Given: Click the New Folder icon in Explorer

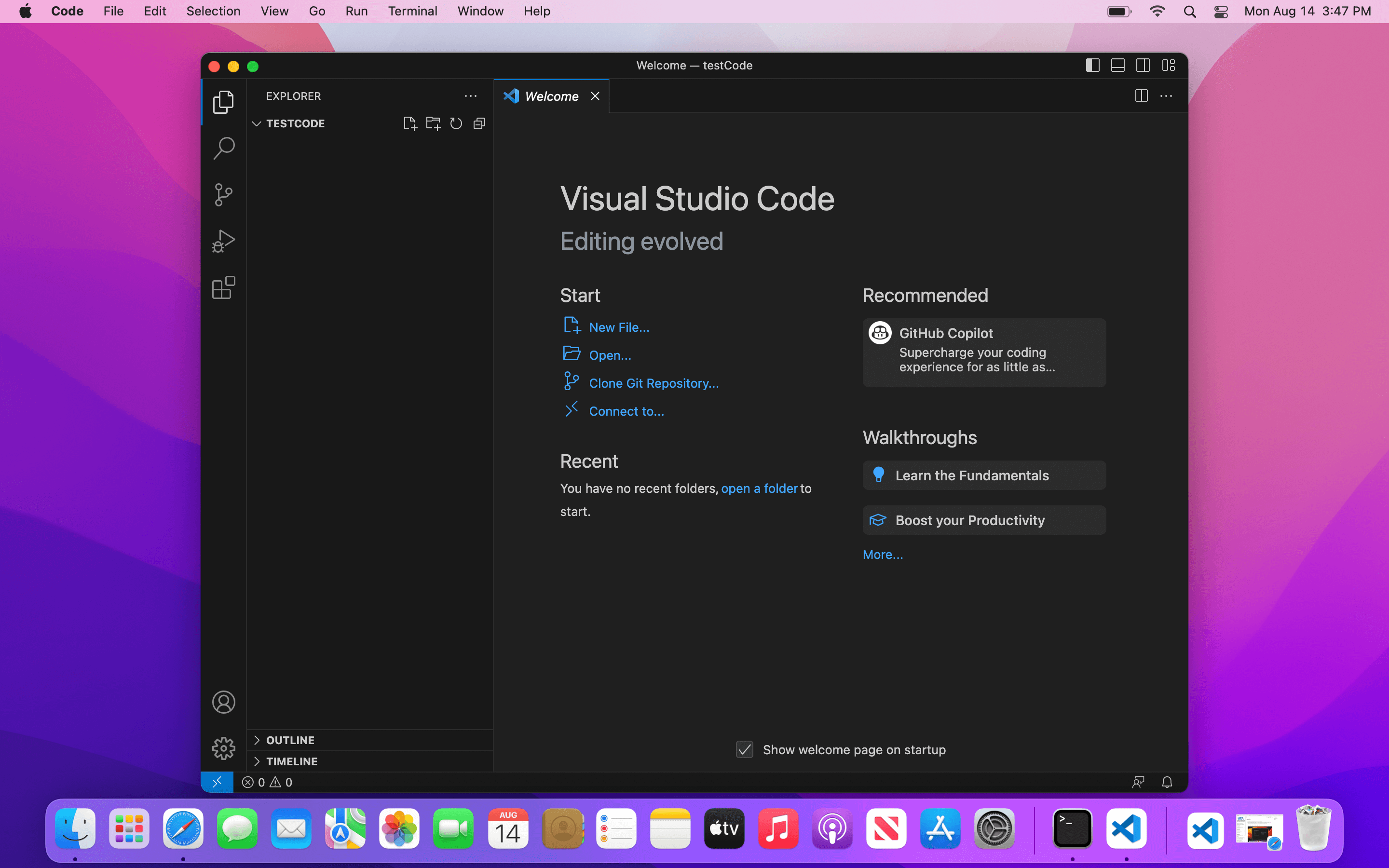Looking at the screenshot, I should coord(433,123).
